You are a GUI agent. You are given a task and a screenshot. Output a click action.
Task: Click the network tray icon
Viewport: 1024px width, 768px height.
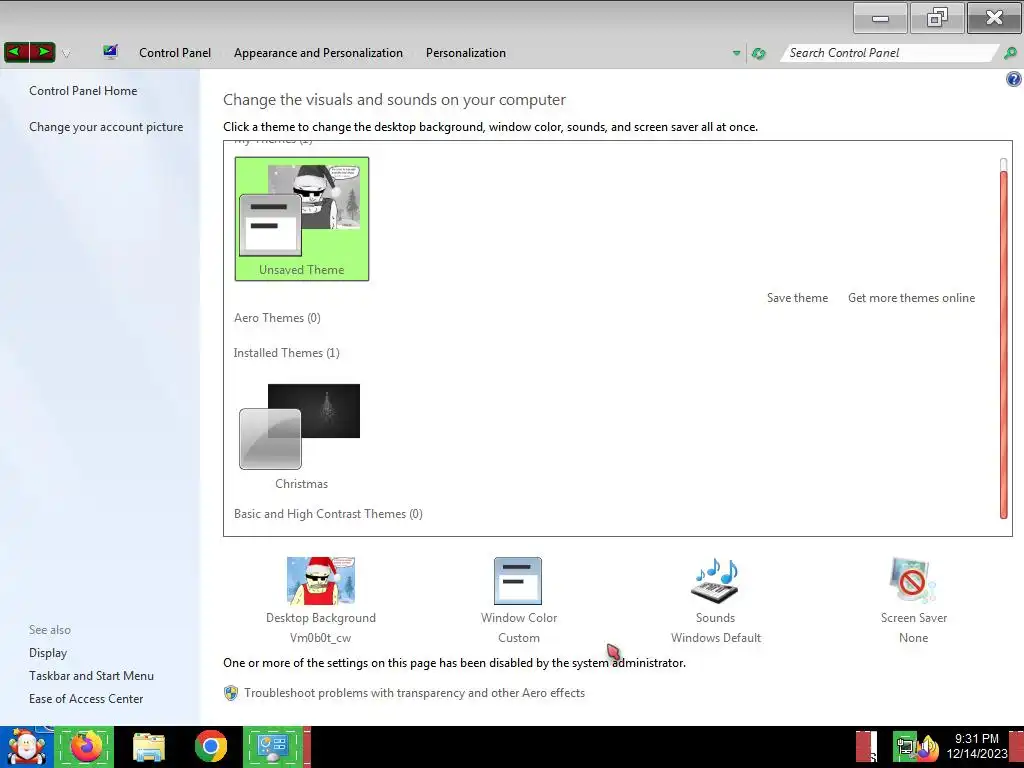(905, 748)
